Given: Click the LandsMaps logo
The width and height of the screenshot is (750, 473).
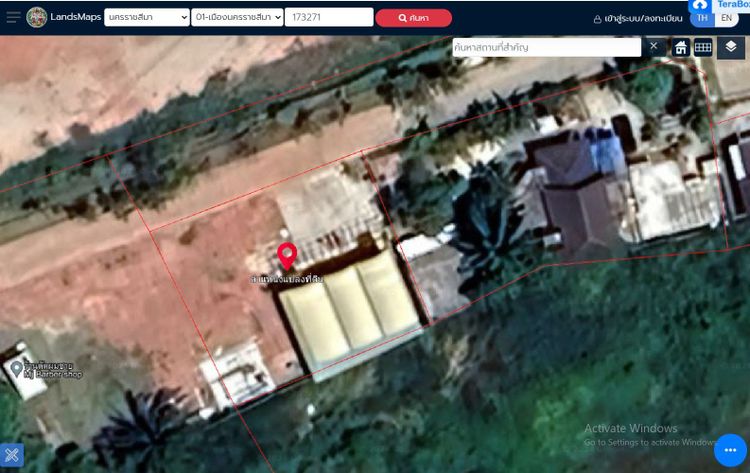Looking at the screenshot, I should click(x=37, y=17).
